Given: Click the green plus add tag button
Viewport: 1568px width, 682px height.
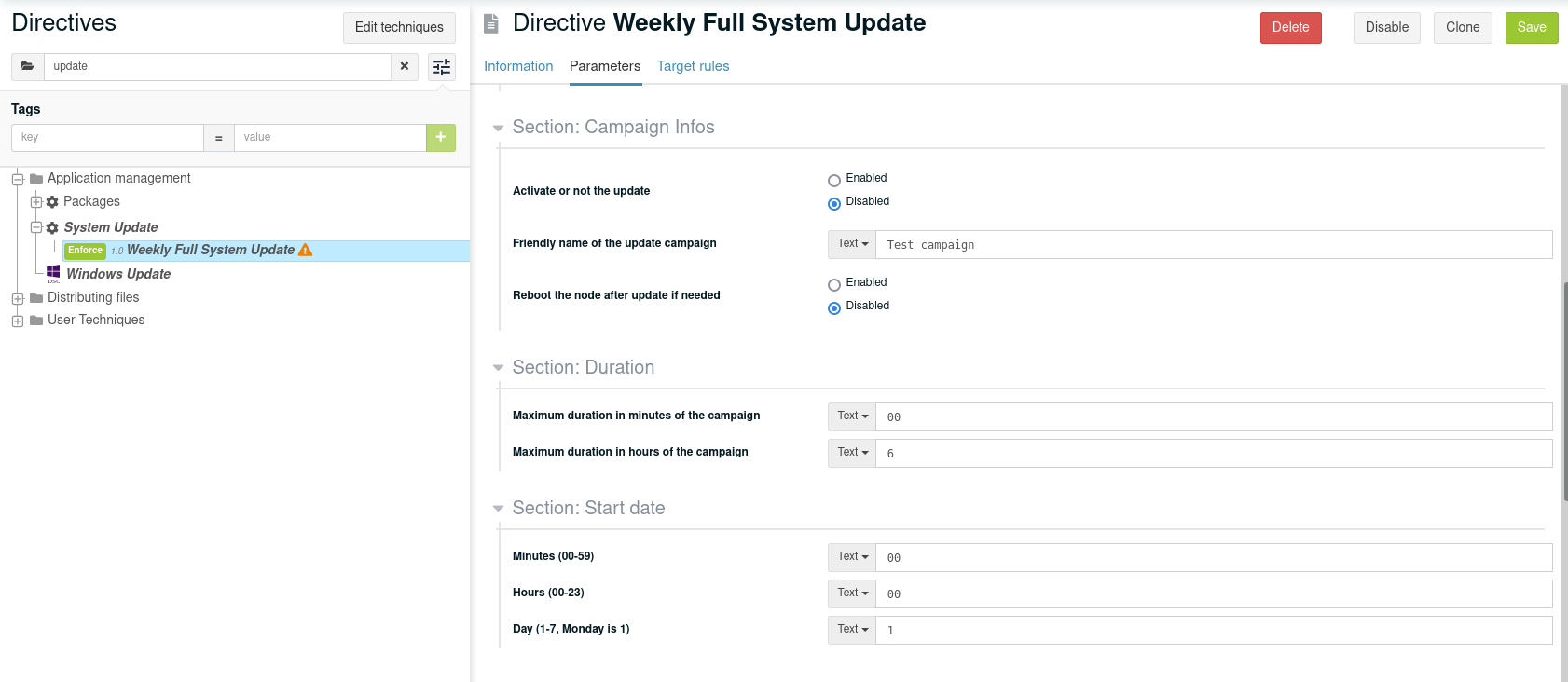Looking at the screenshot, I should [x=441, y=137].
